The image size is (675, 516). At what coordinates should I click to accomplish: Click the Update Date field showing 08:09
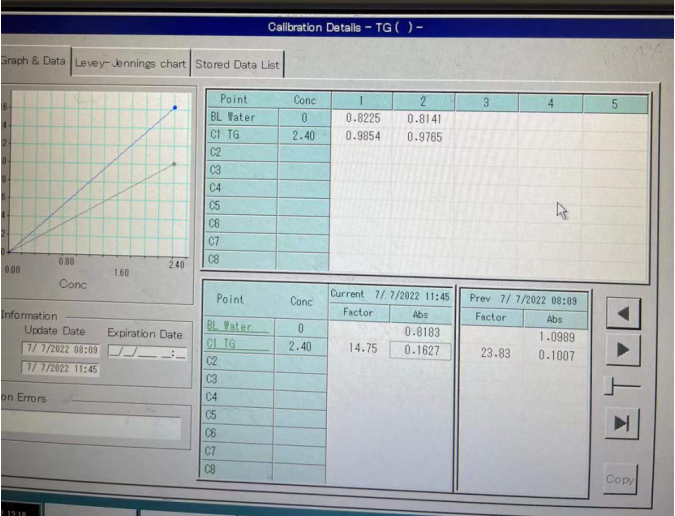(59, 349)
